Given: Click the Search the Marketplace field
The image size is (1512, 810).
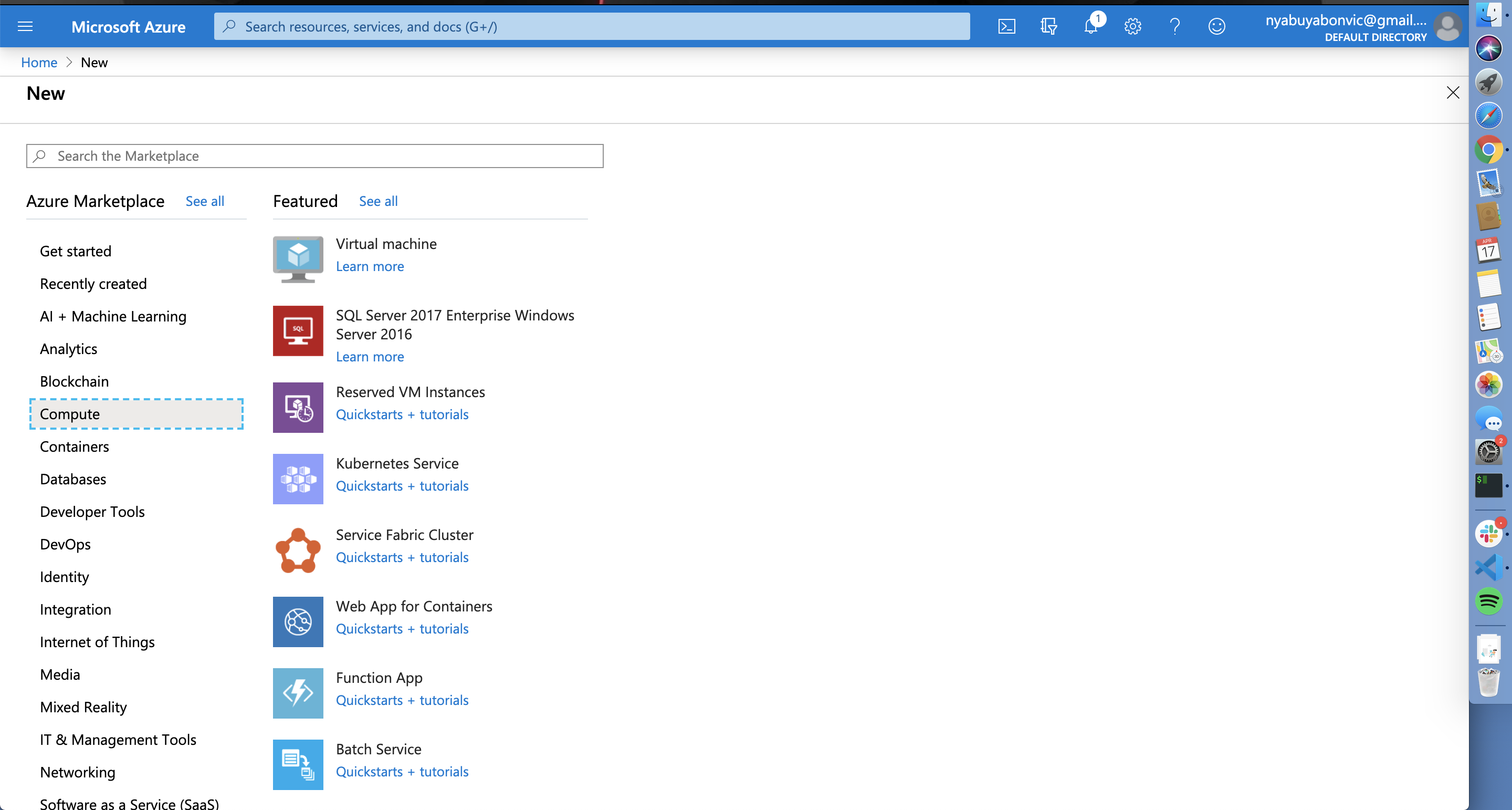Looking at the screenshot, I should 314,155.
